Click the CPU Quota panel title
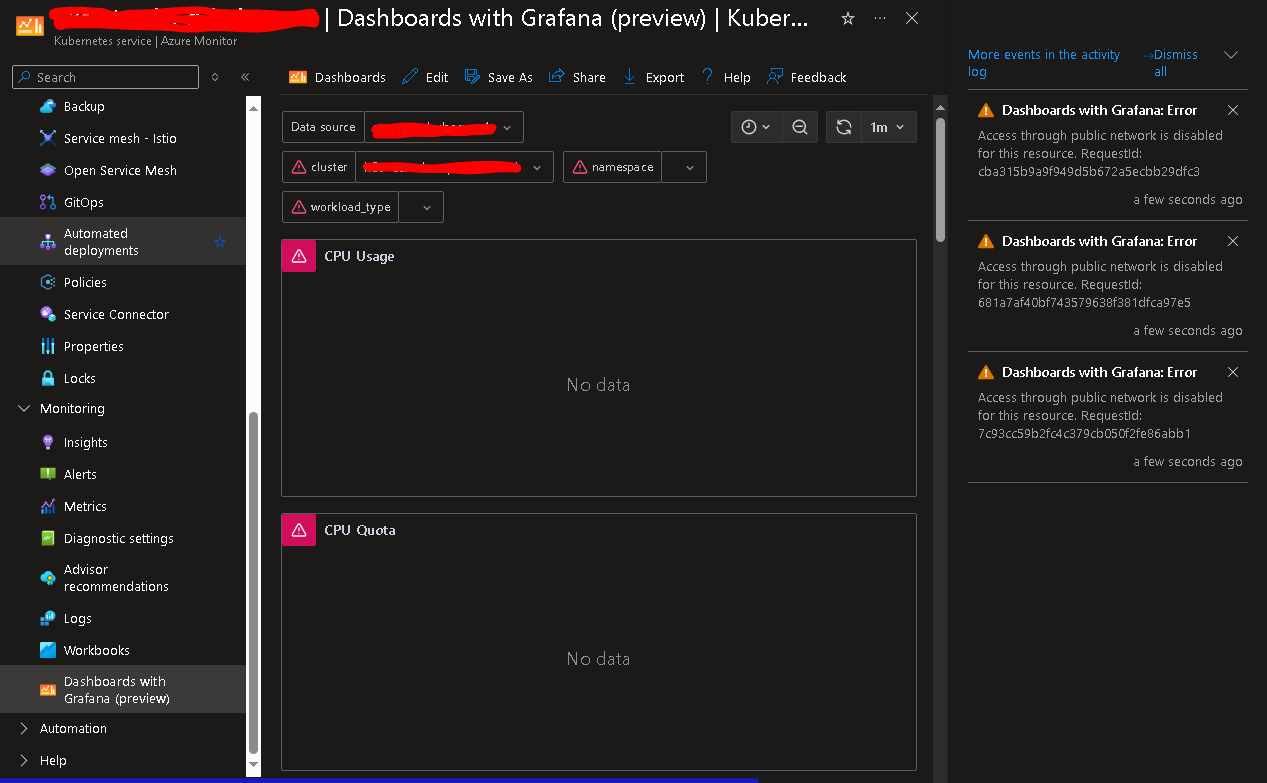The height and width of the screenshot is (783, 1267). pyautogui.click(x=360, y=530)
